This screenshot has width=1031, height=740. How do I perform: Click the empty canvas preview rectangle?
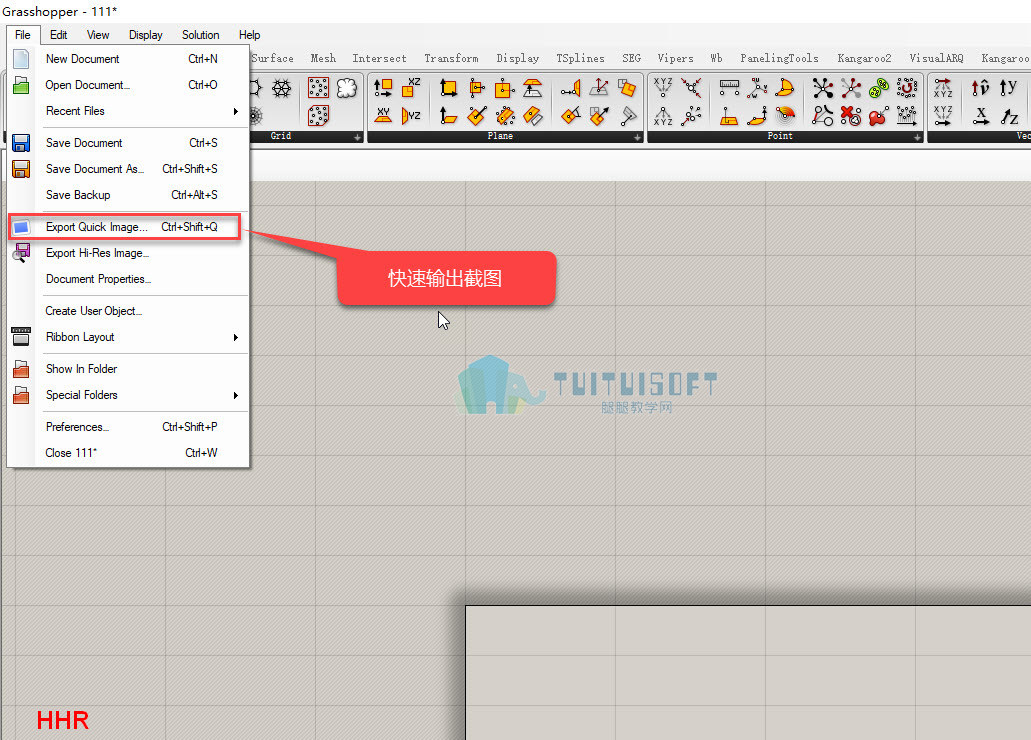point(748,672)
